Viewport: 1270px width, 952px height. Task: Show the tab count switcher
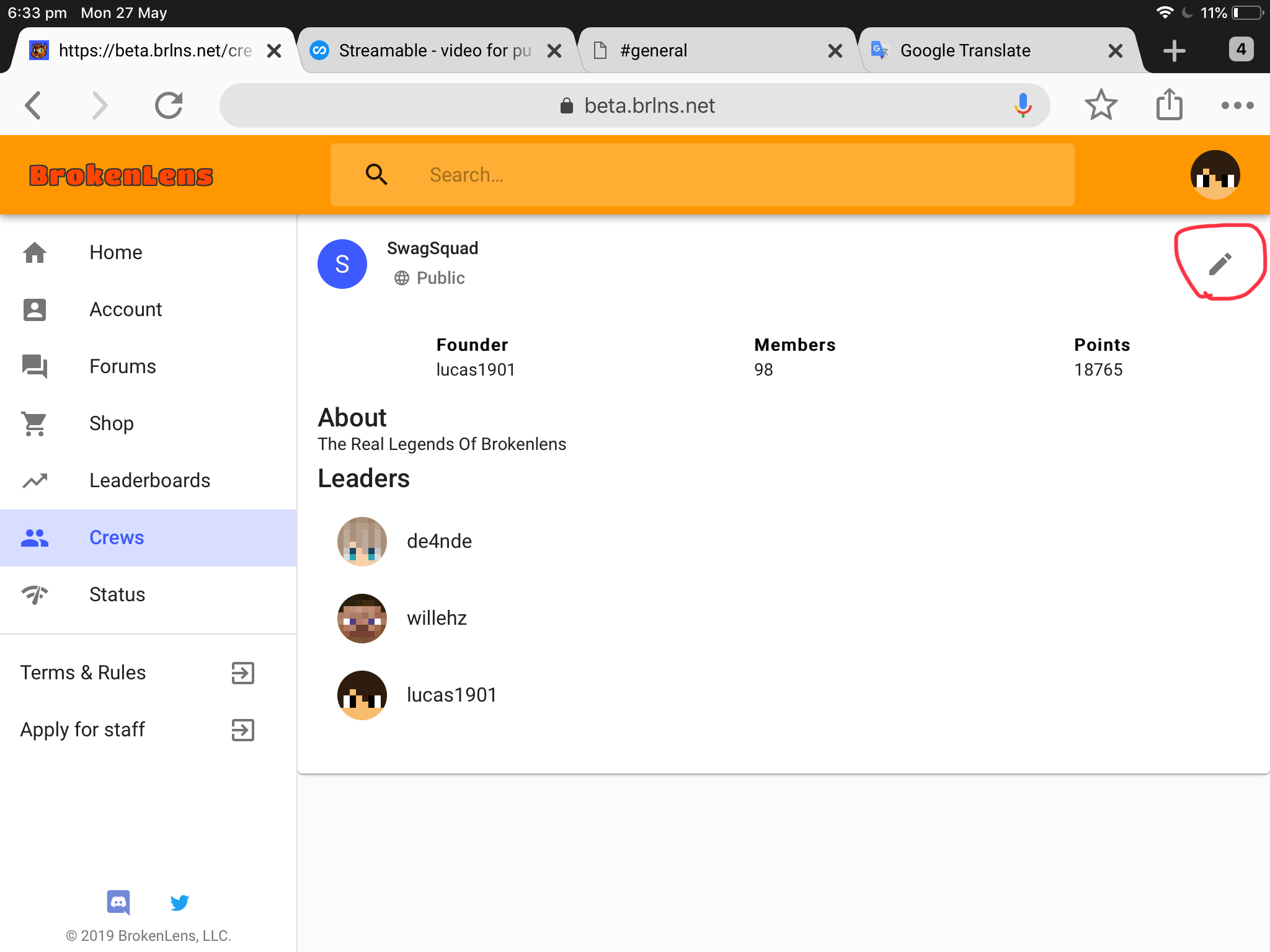pos(1241,50)
